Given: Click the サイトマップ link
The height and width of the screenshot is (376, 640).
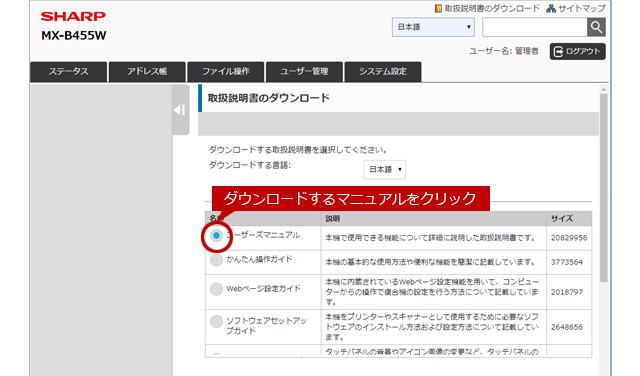Looking at the screenshot, I should coord(582,9).
